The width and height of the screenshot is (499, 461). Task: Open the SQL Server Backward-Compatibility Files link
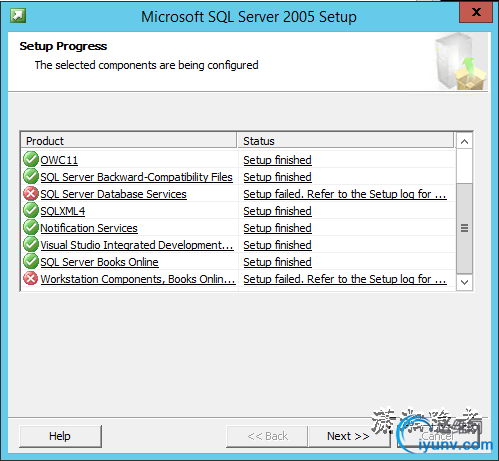click(x=136, y=177)
